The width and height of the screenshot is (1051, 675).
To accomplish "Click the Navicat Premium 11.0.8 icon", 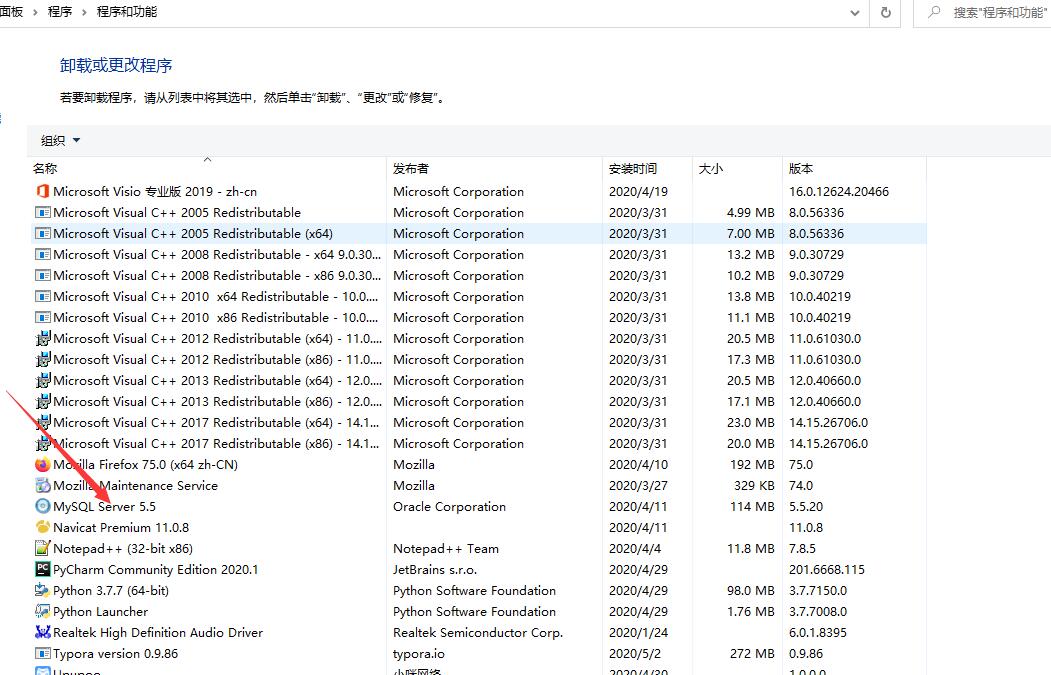I will coord(42,528).
